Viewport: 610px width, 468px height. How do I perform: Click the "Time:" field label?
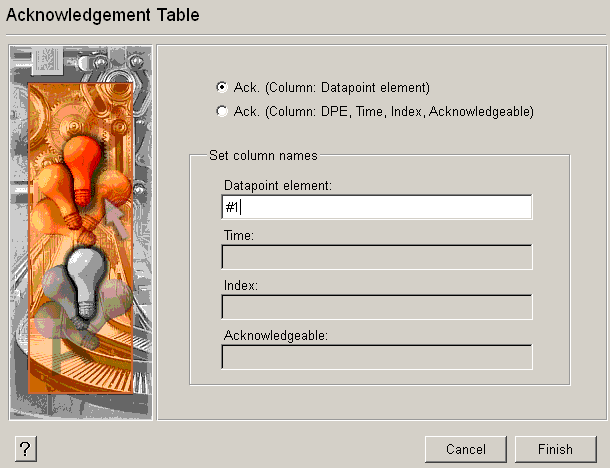[x=240, y=236]
